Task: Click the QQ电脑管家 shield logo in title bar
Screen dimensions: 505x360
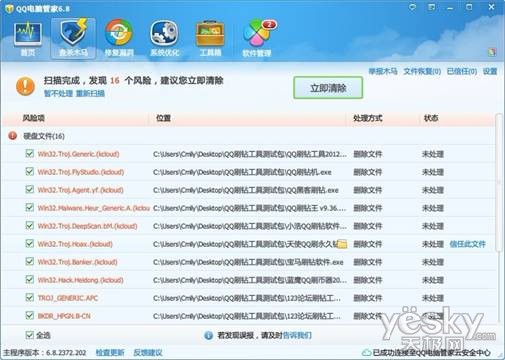Action: coord(9,8)
